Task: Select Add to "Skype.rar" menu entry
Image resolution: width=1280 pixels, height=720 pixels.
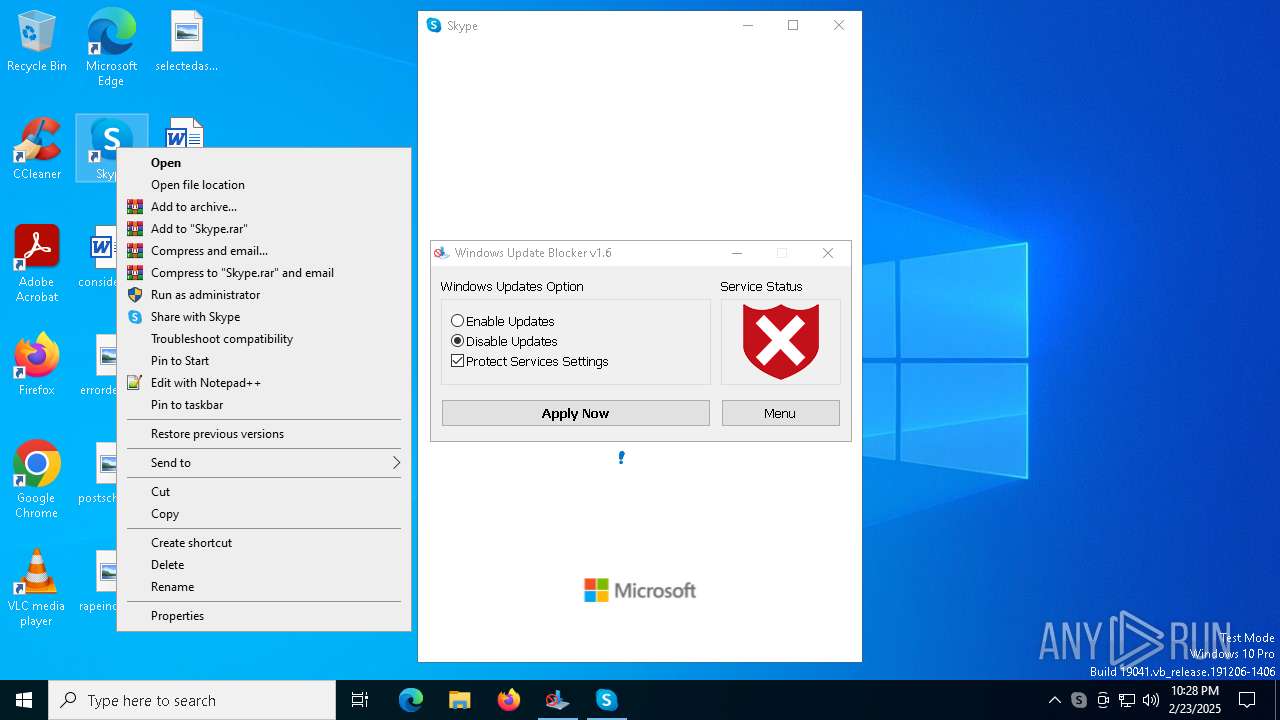Action: (x=264, y=229)
